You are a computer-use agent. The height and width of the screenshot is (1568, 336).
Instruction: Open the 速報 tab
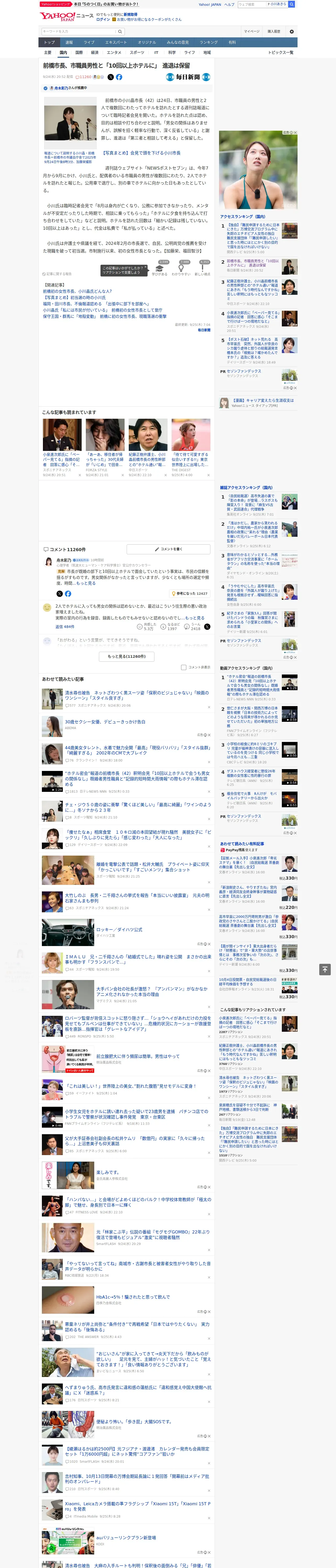69,43
